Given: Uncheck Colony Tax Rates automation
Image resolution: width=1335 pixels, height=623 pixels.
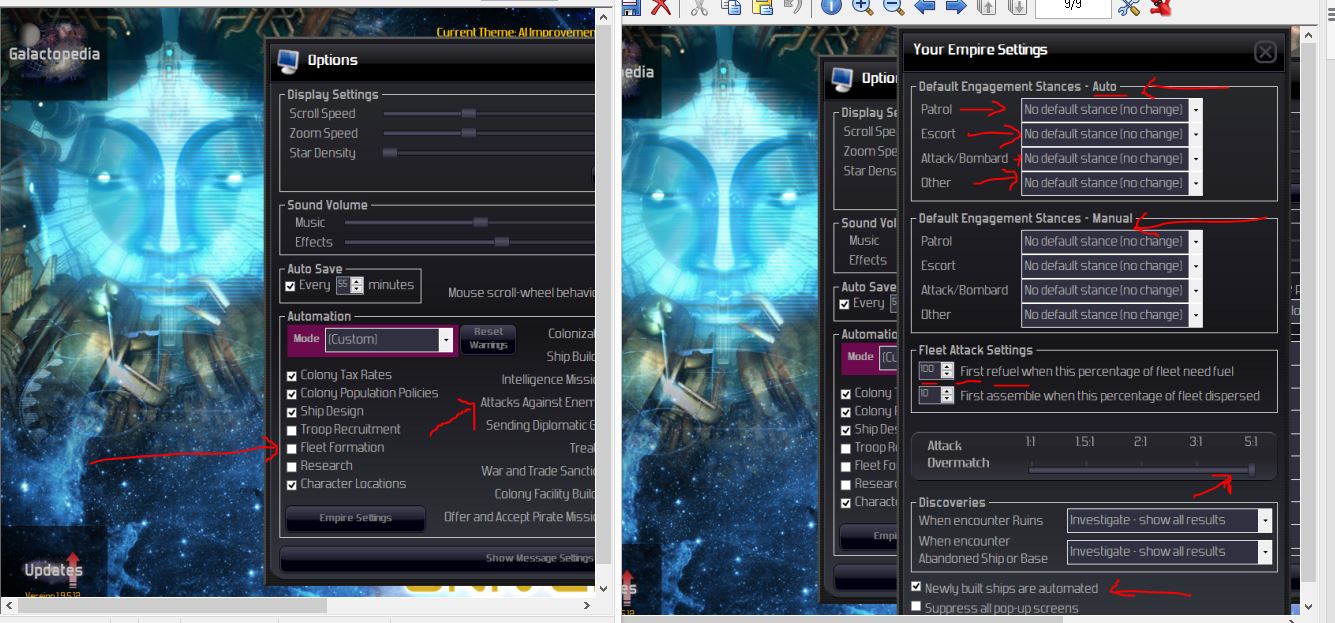Looking at the screenshot, I should click(291, 376).
